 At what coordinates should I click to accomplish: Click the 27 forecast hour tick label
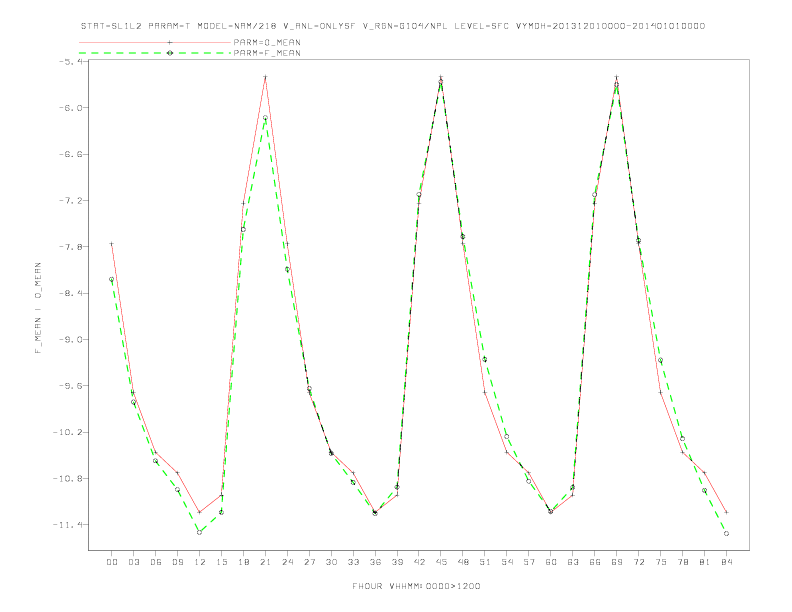tap(309, 562)
